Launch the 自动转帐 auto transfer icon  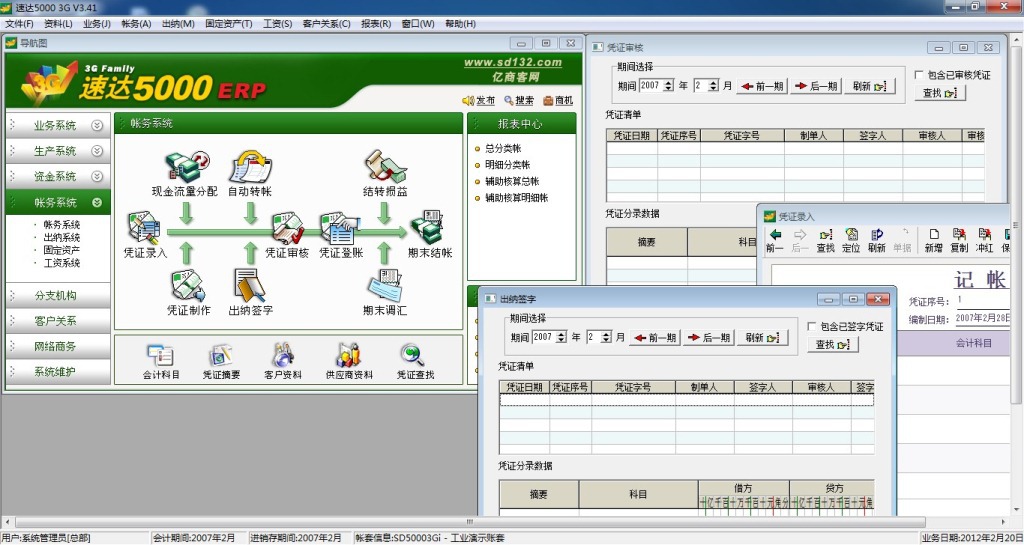[x=250, y=167]
